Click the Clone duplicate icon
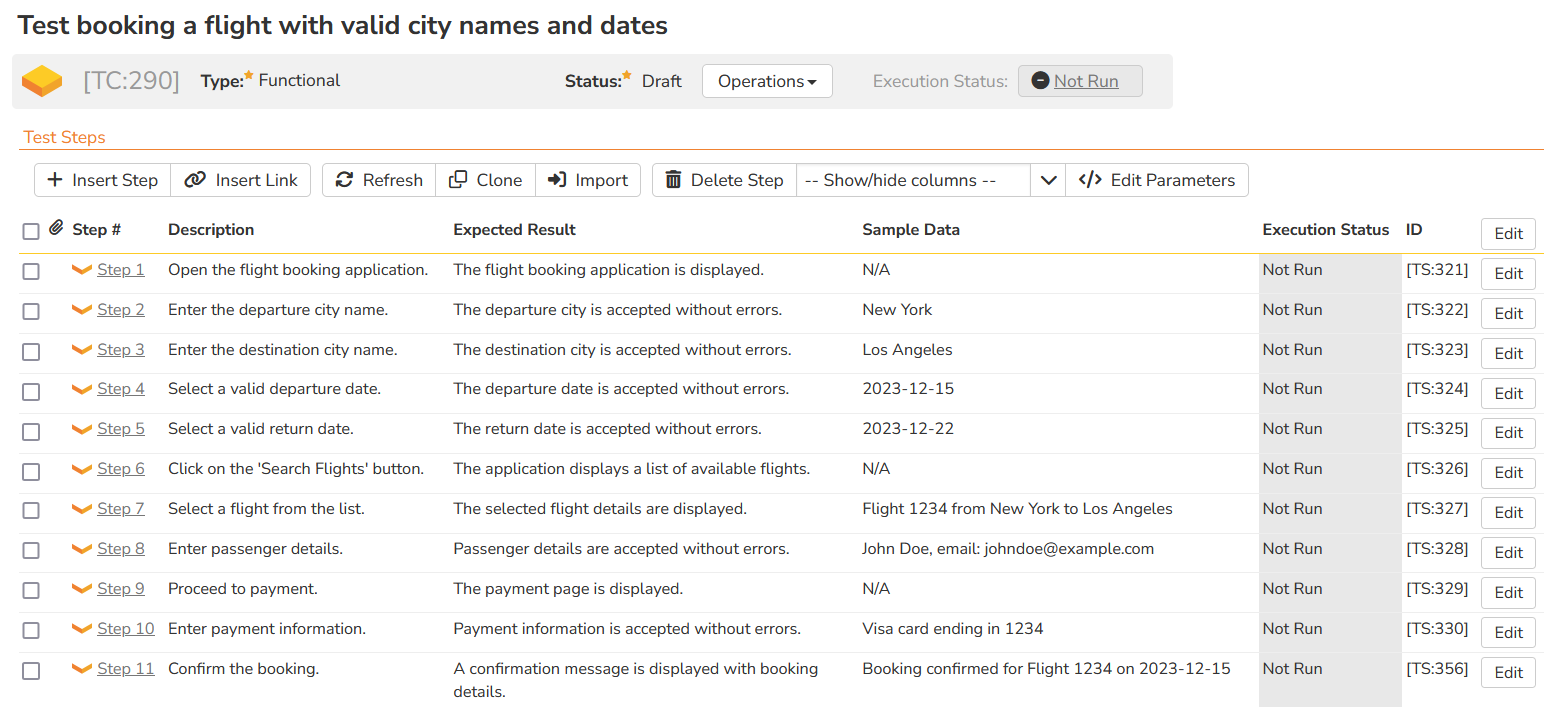This screenshot has width=1552, height=707. click(458, 180)
